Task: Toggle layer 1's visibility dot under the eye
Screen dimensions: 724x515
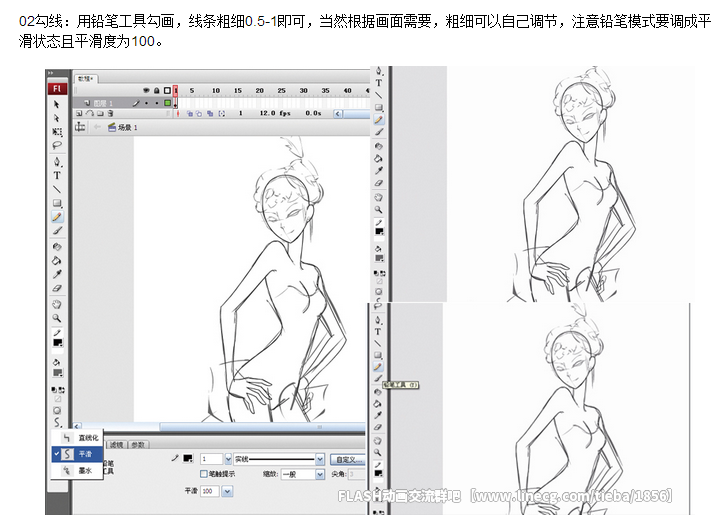Action: coord(146,103)
